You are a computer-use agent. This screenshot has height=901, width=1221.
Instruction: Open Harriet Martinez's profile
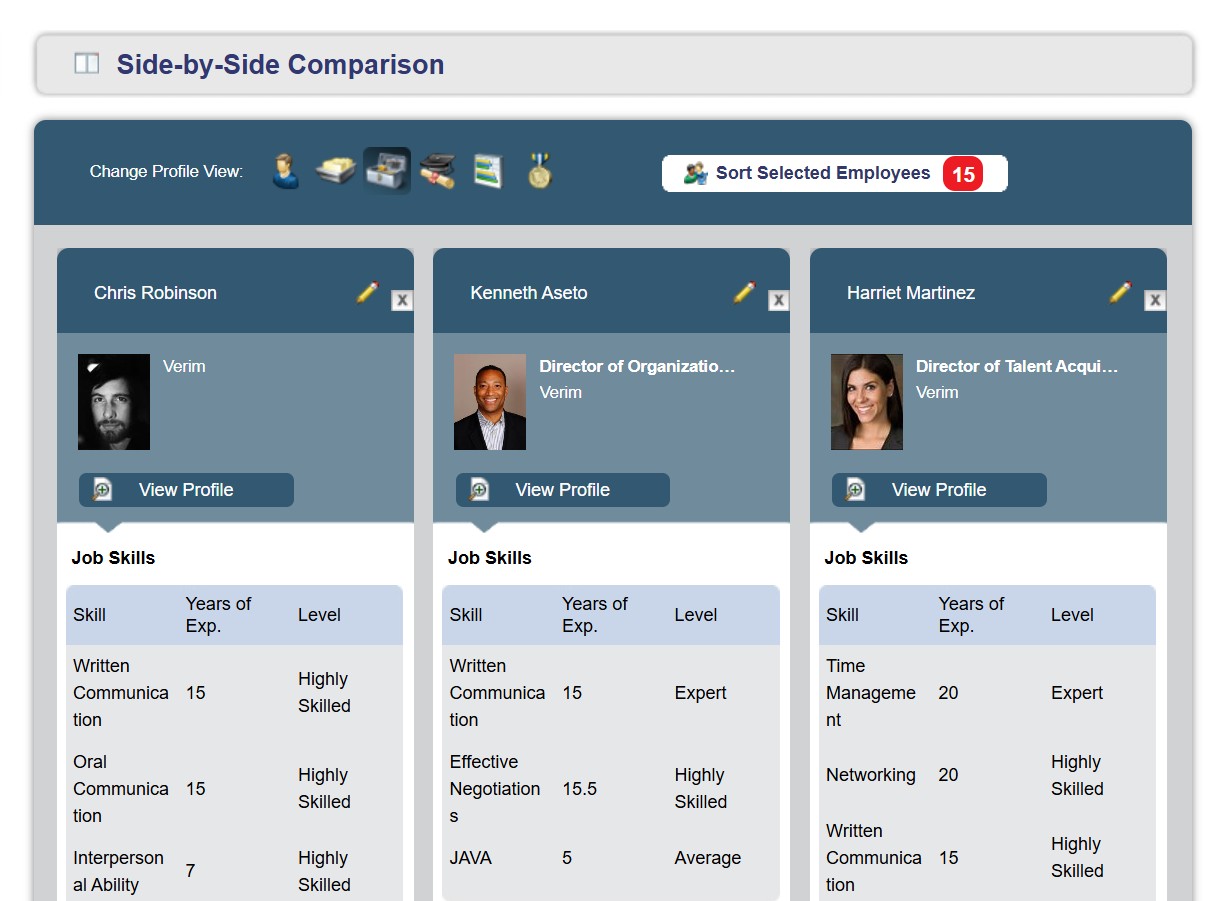coord(939,490)
